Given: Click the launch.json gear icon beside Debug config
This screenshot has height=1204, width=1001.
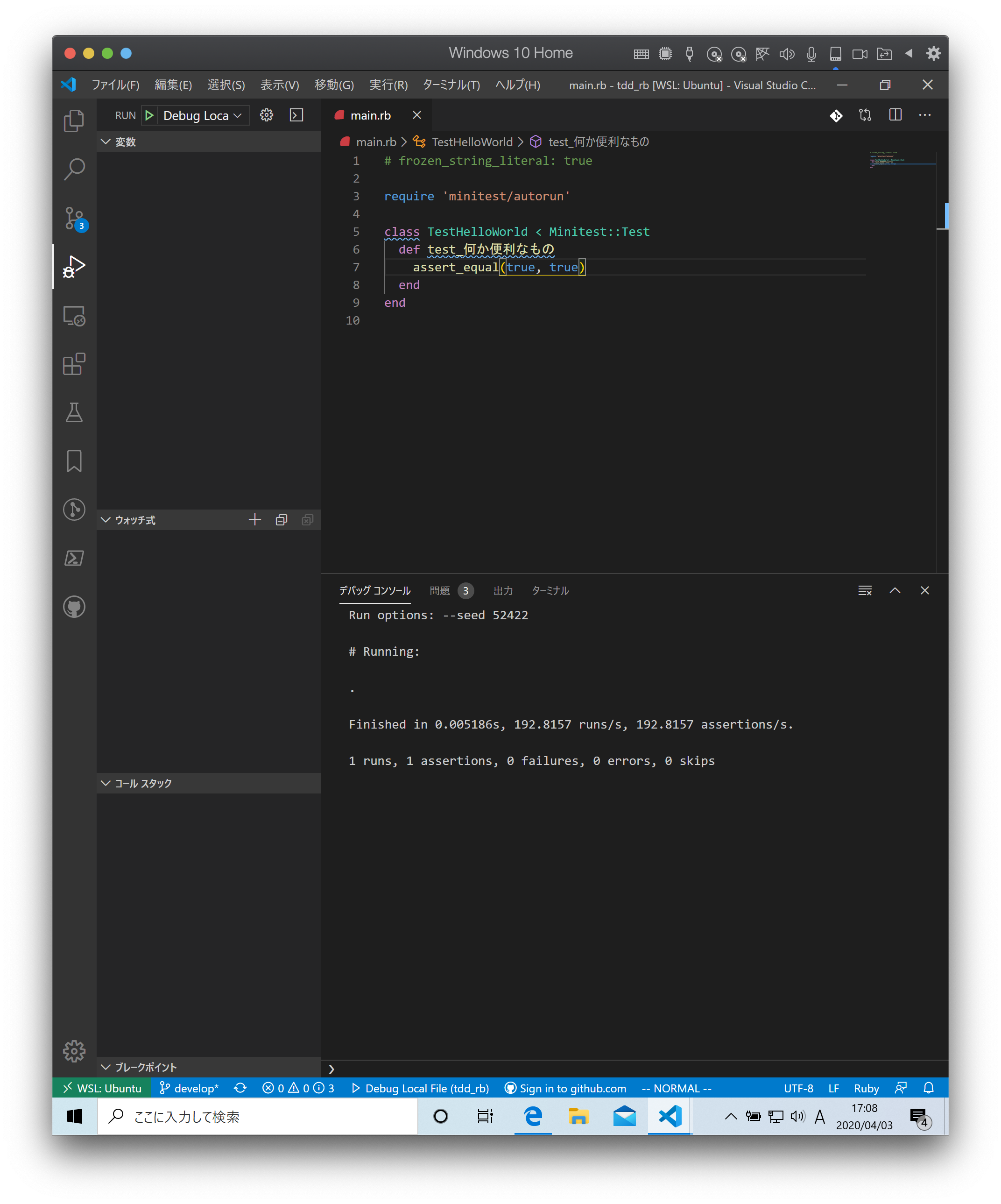Looking at the screenshot, I should coord(267,115).
